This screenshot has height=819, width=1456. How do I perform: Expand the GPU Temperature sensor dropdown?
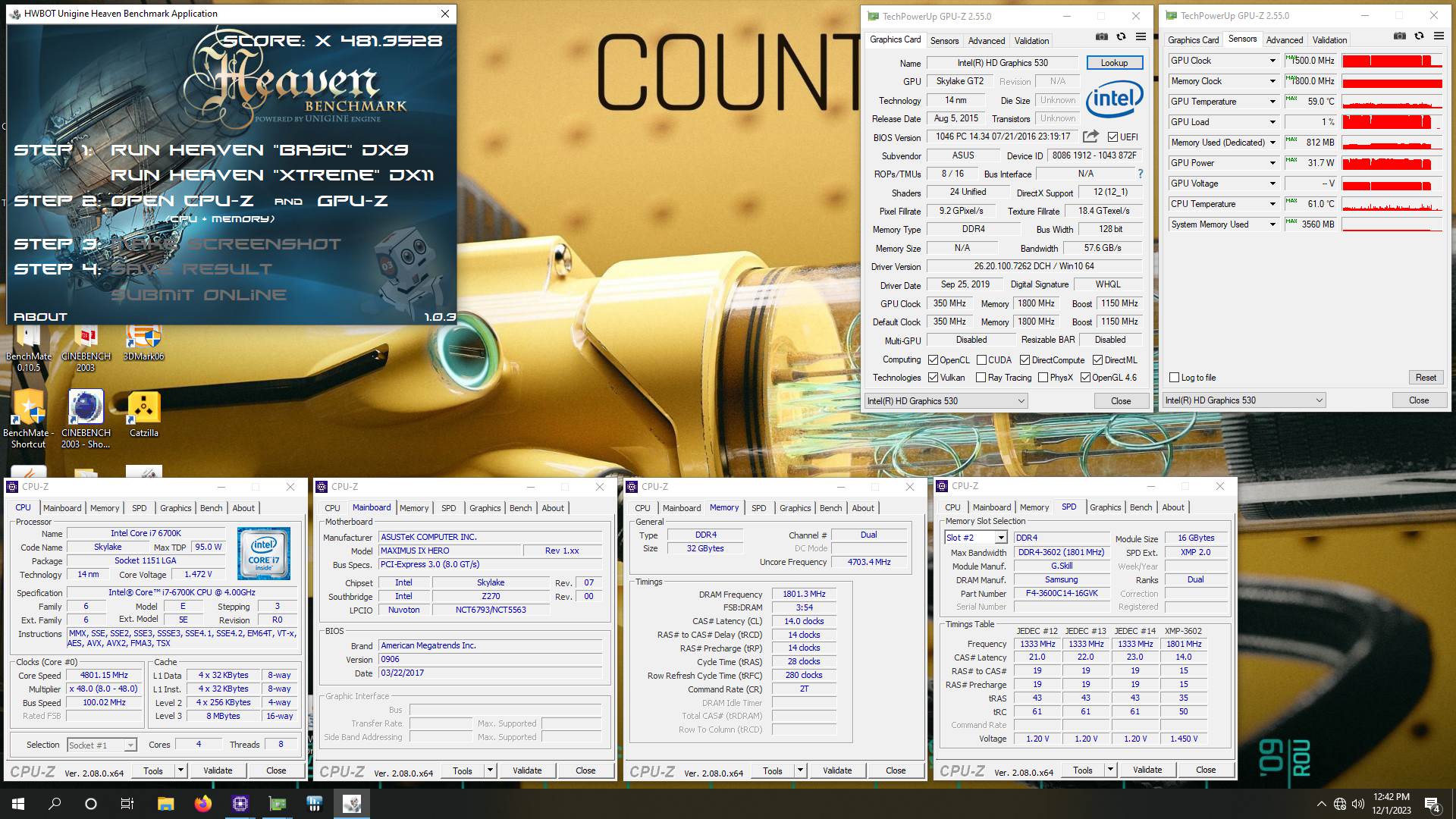click(1272, 102)
